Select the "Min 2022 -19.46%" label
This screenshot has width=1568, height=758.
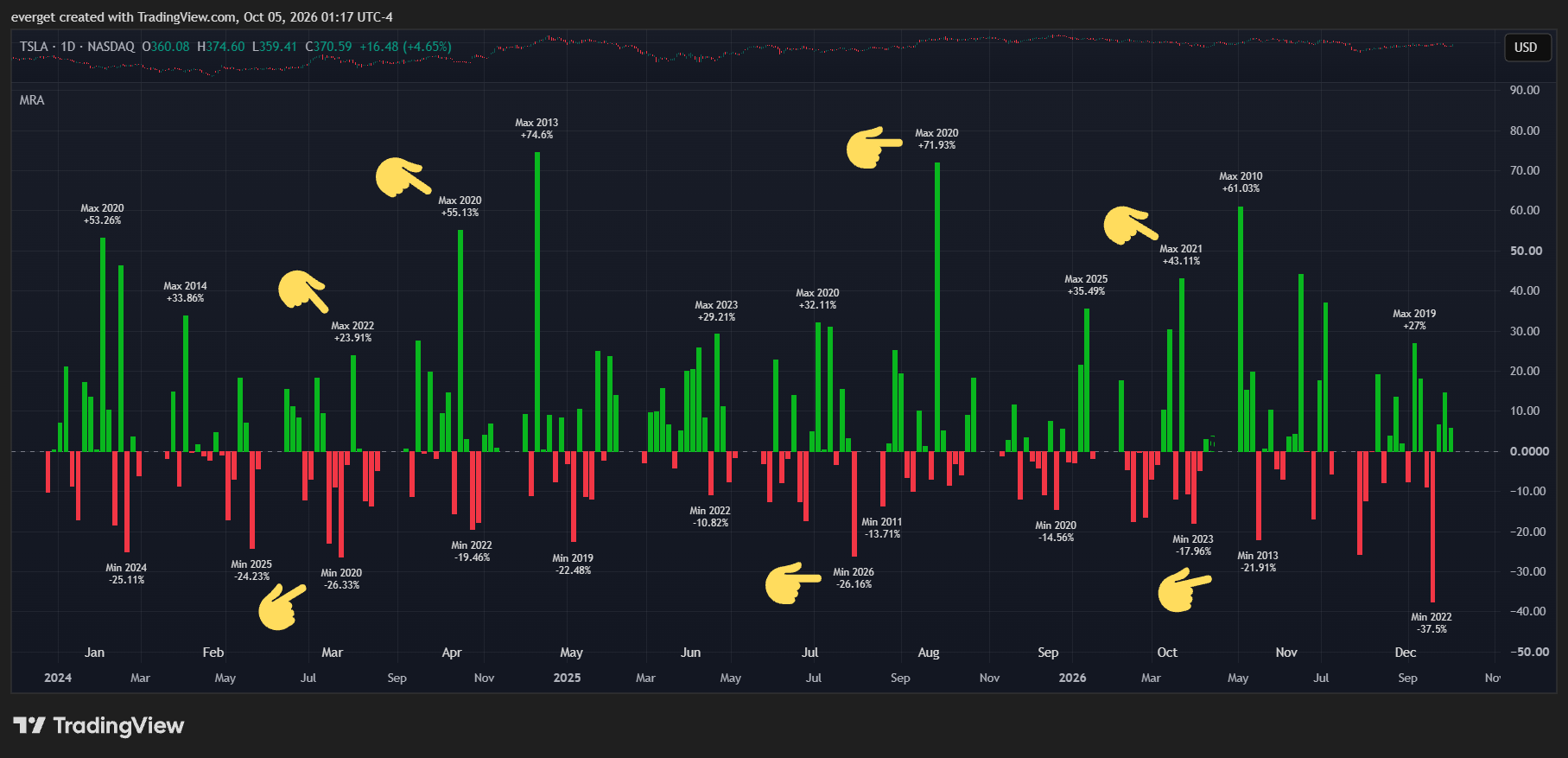point(472,551)
